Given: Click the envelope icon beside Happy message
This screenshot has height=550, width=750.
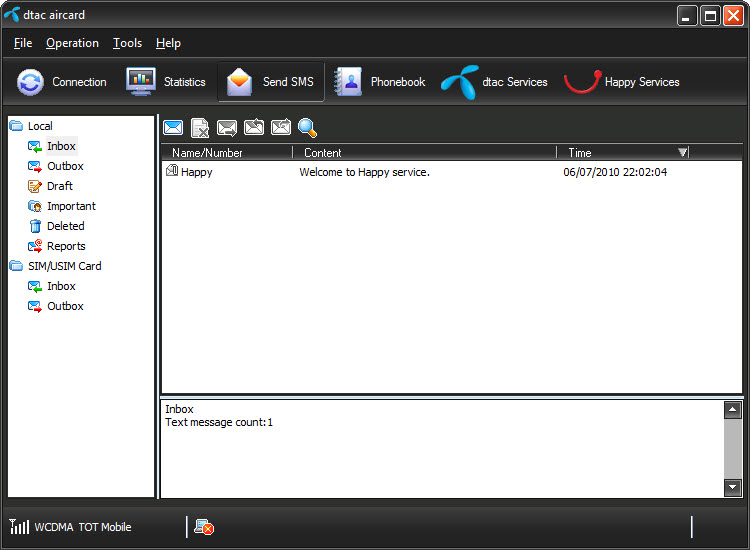Looking at the screenshot, I should pyautogui.click(x=172, y=170).
